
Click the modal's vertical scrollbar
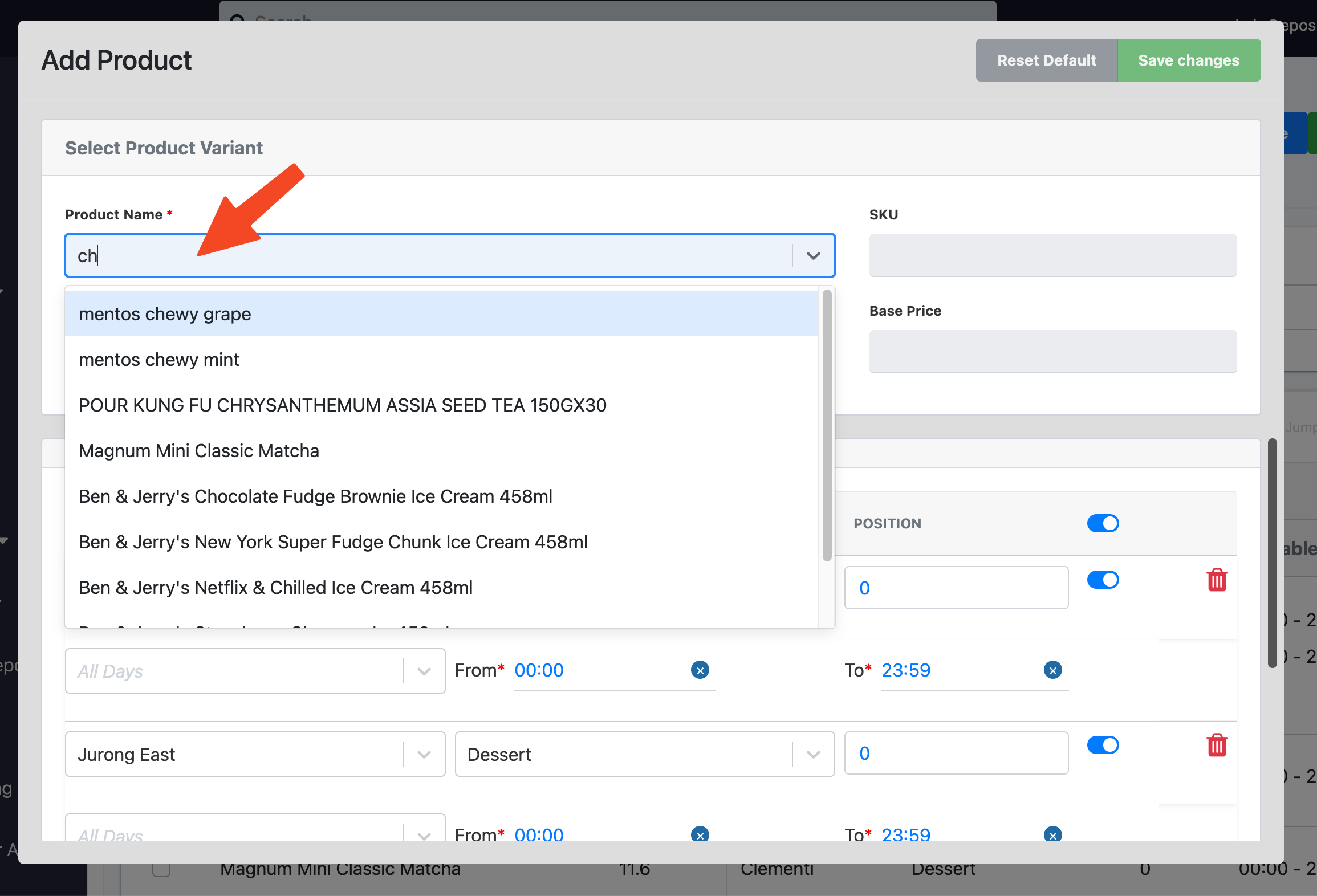coord(1272,553)
